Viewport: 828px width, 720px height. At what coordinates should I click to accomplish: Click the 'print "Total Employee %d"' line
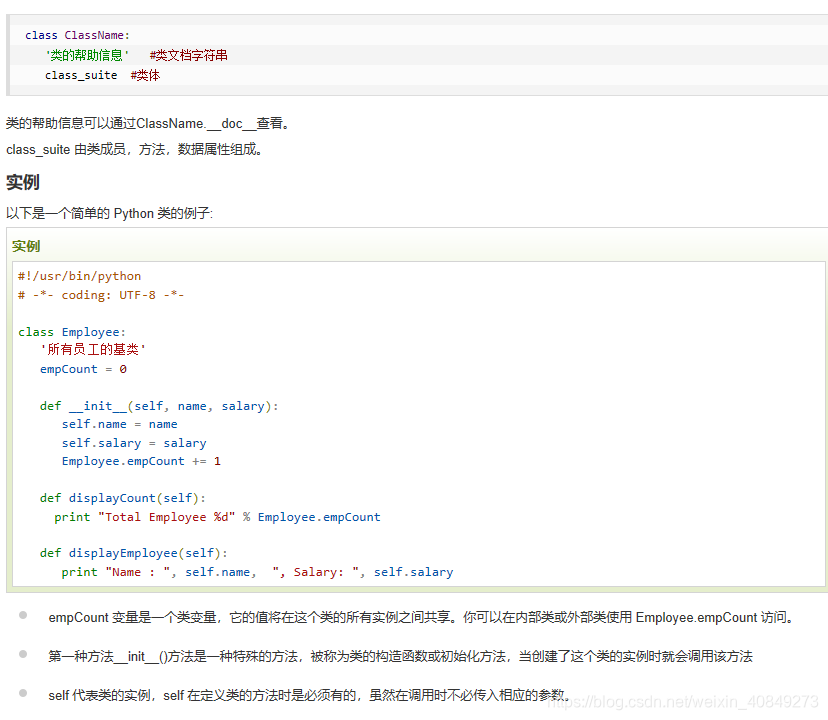(217, 517)
